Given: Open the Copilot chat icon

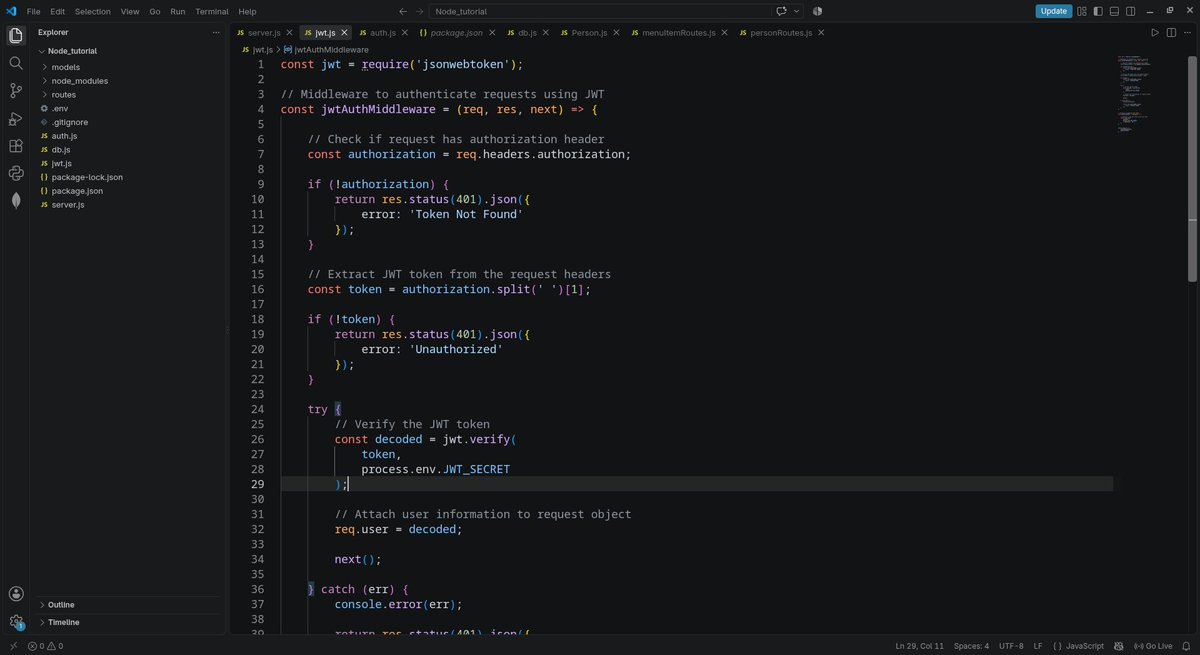Looking at the screenshot, I should click(x=782, y=11).
